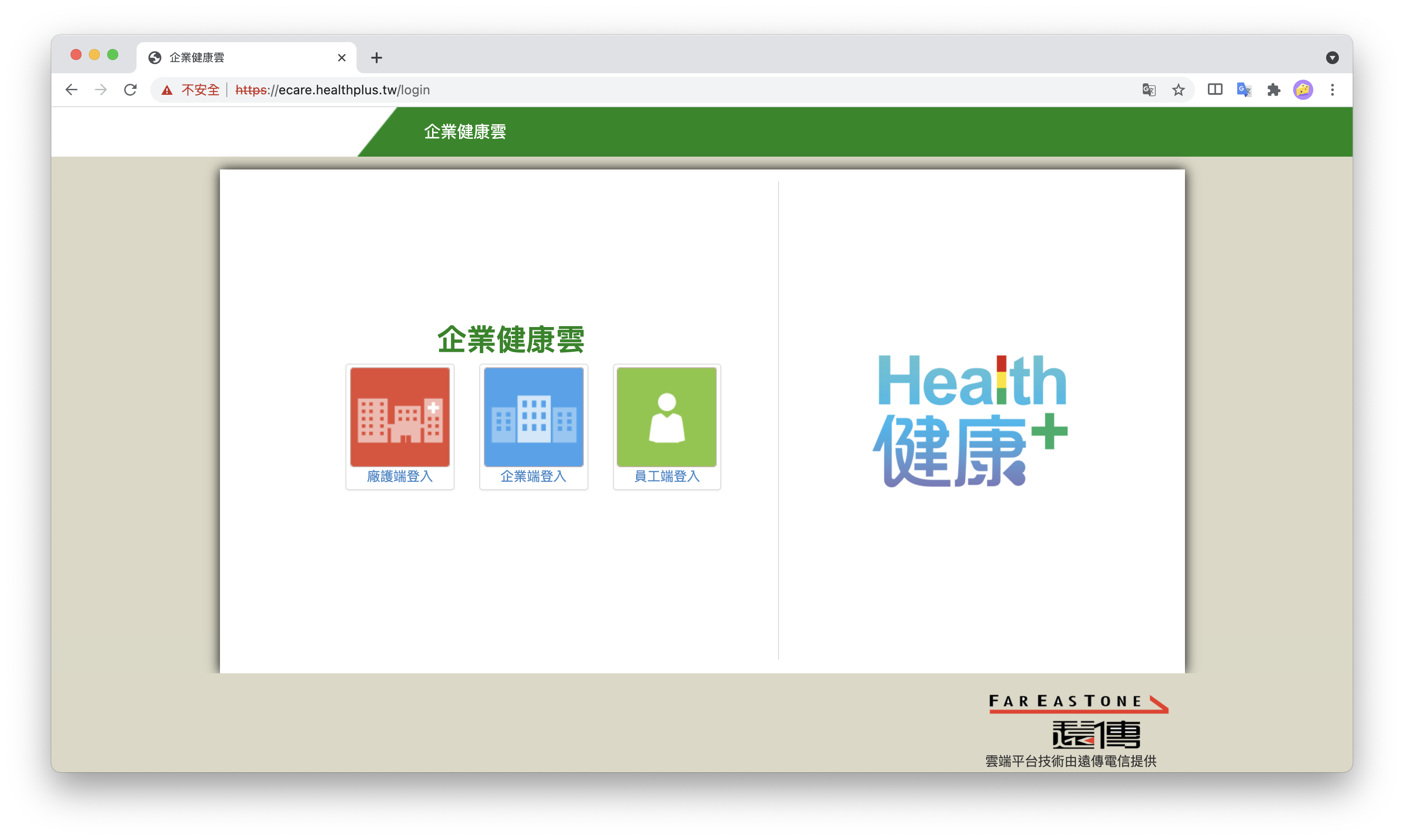This screenshot has height=840, width=1404.
Task: Open the Chrome profile avatar
Action: 1303,89
